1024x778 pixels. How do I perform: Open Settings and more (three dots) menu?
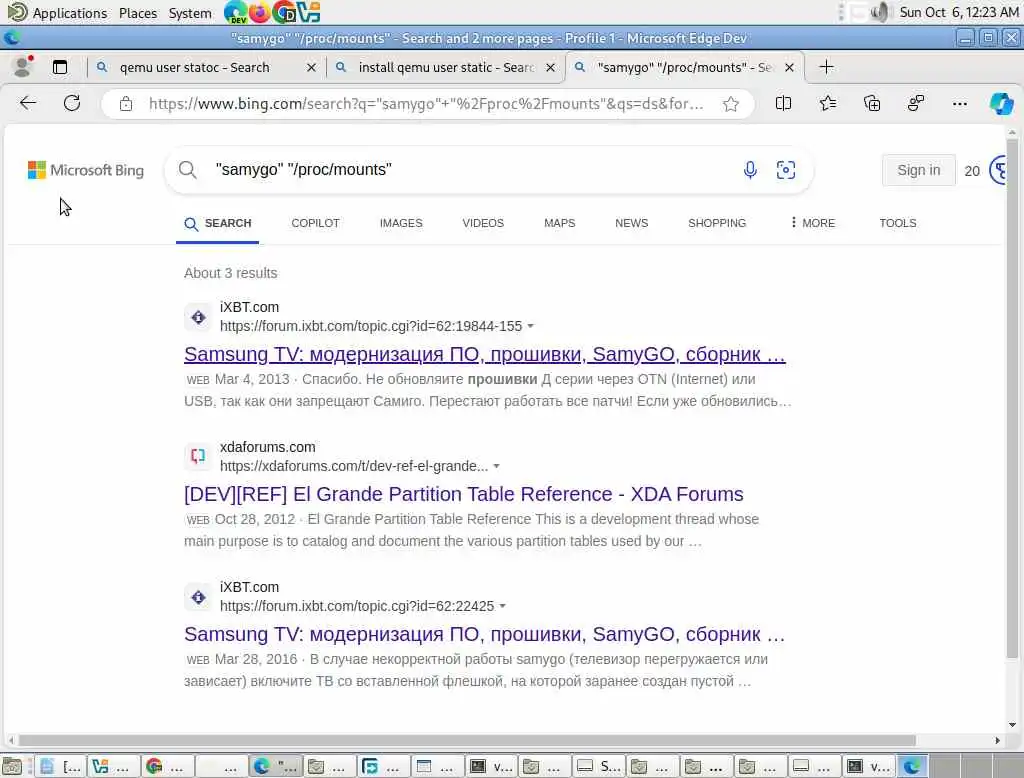(x=959, y=103)
